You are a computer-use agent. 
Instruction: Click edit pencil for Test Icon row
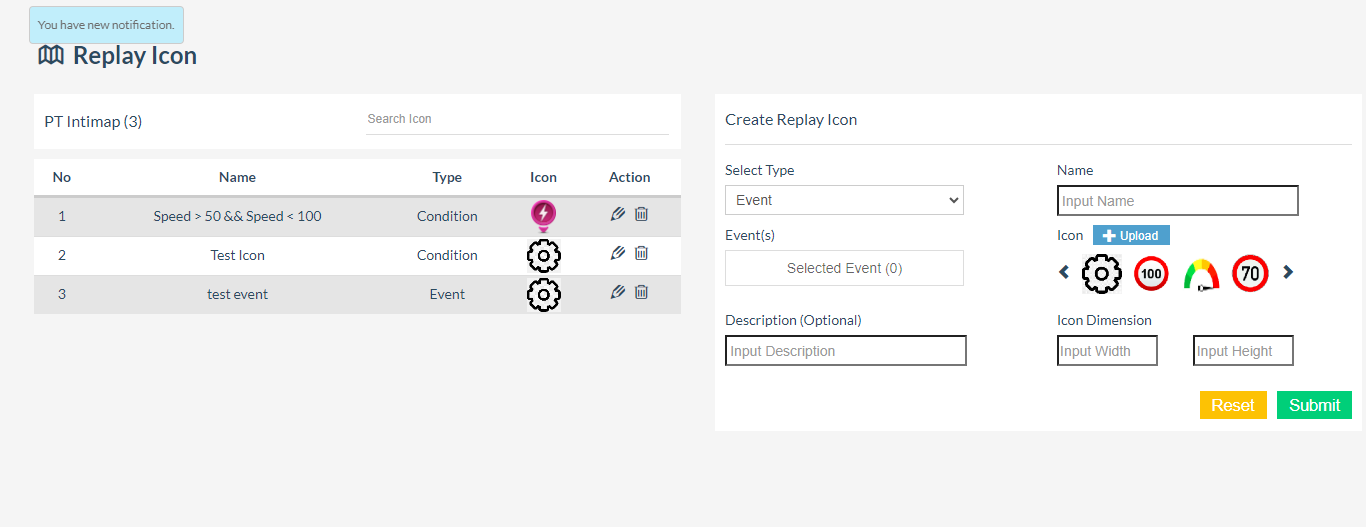(618, 253)
